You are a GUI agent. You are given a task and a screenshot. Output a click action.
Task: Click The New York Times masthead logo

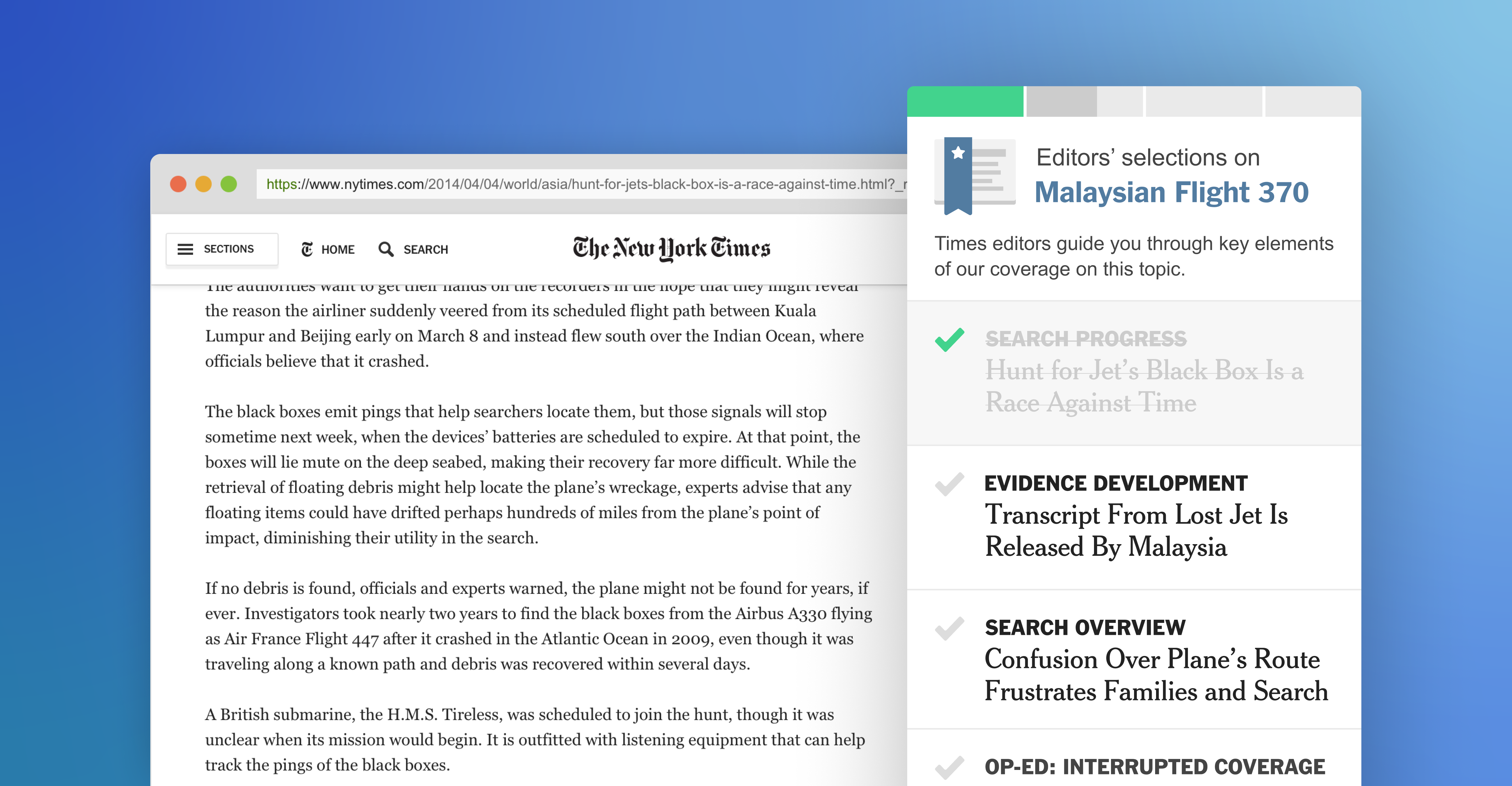[x=671, y=249]
